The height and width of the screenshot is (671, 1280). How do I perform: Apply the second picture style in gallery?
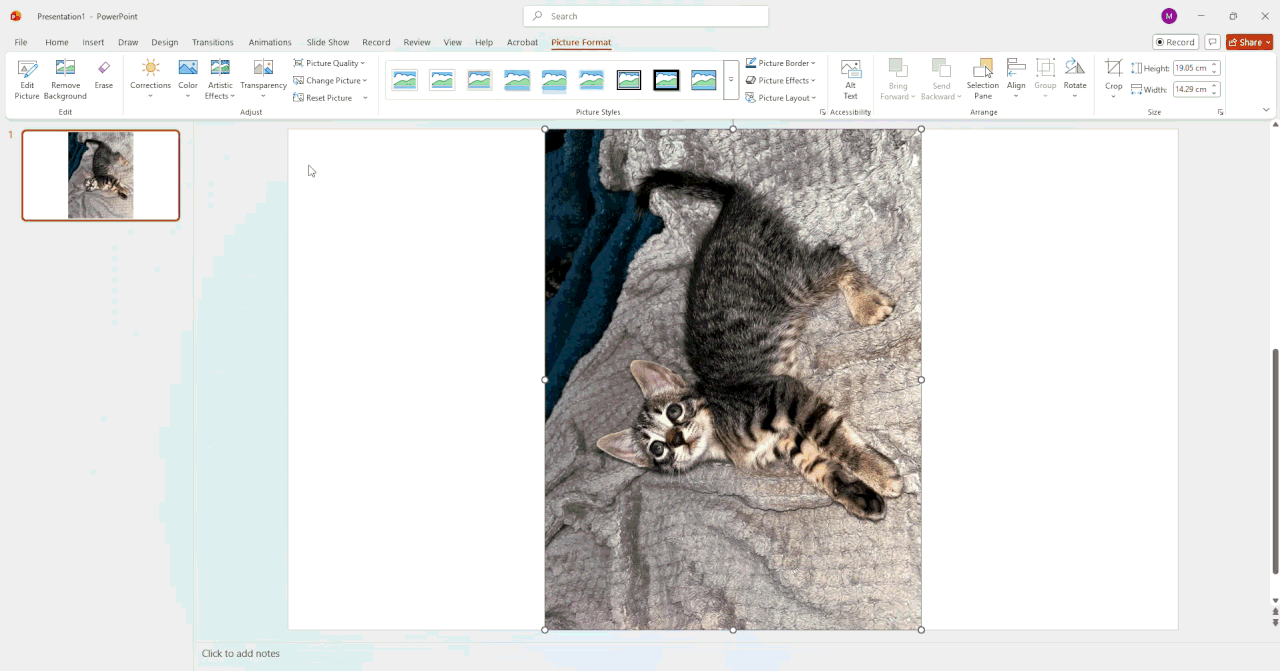pyautogui.click(x=442, y=80)
